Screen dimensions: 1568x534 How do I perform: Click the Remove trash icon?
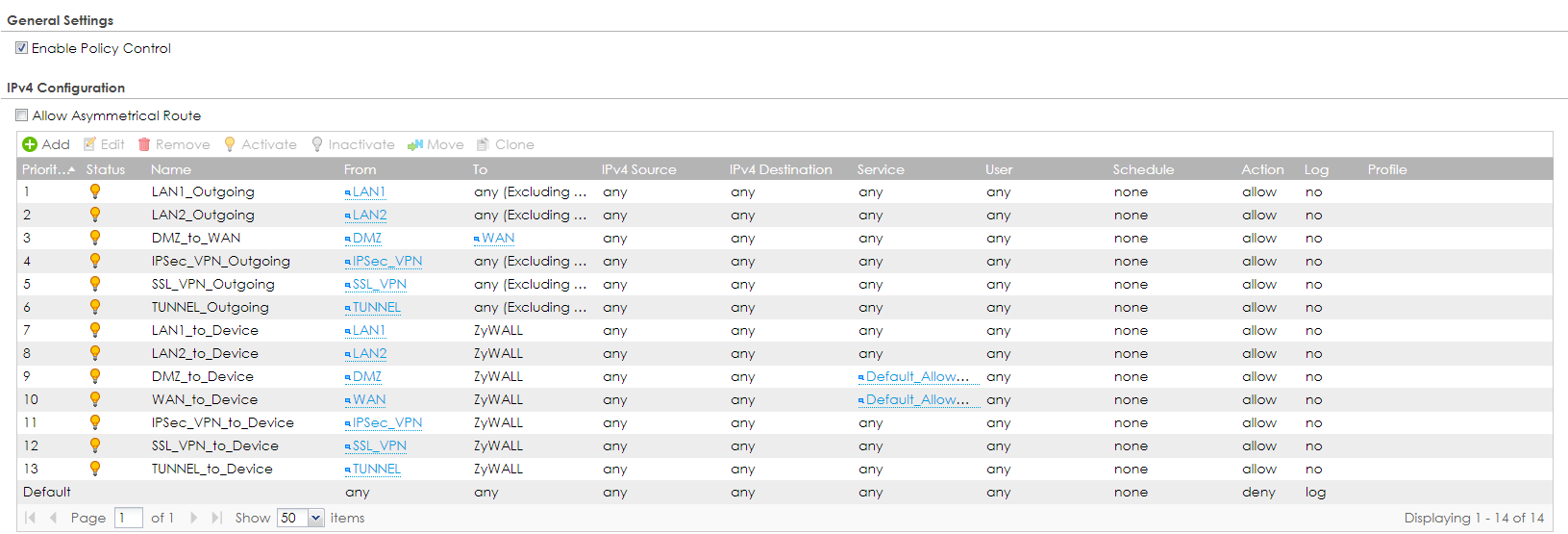coord(144,144)
